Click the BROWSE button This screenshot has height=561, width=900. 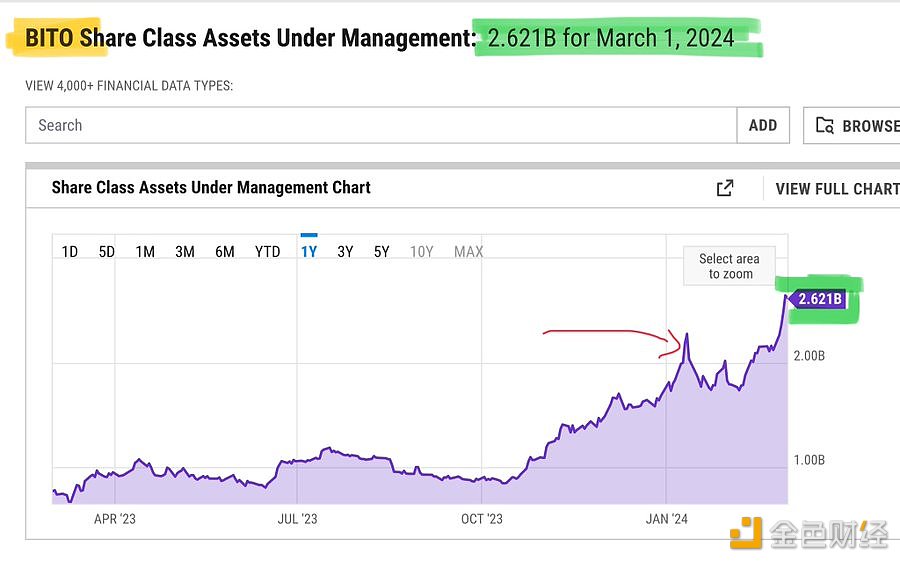(852, 125)
